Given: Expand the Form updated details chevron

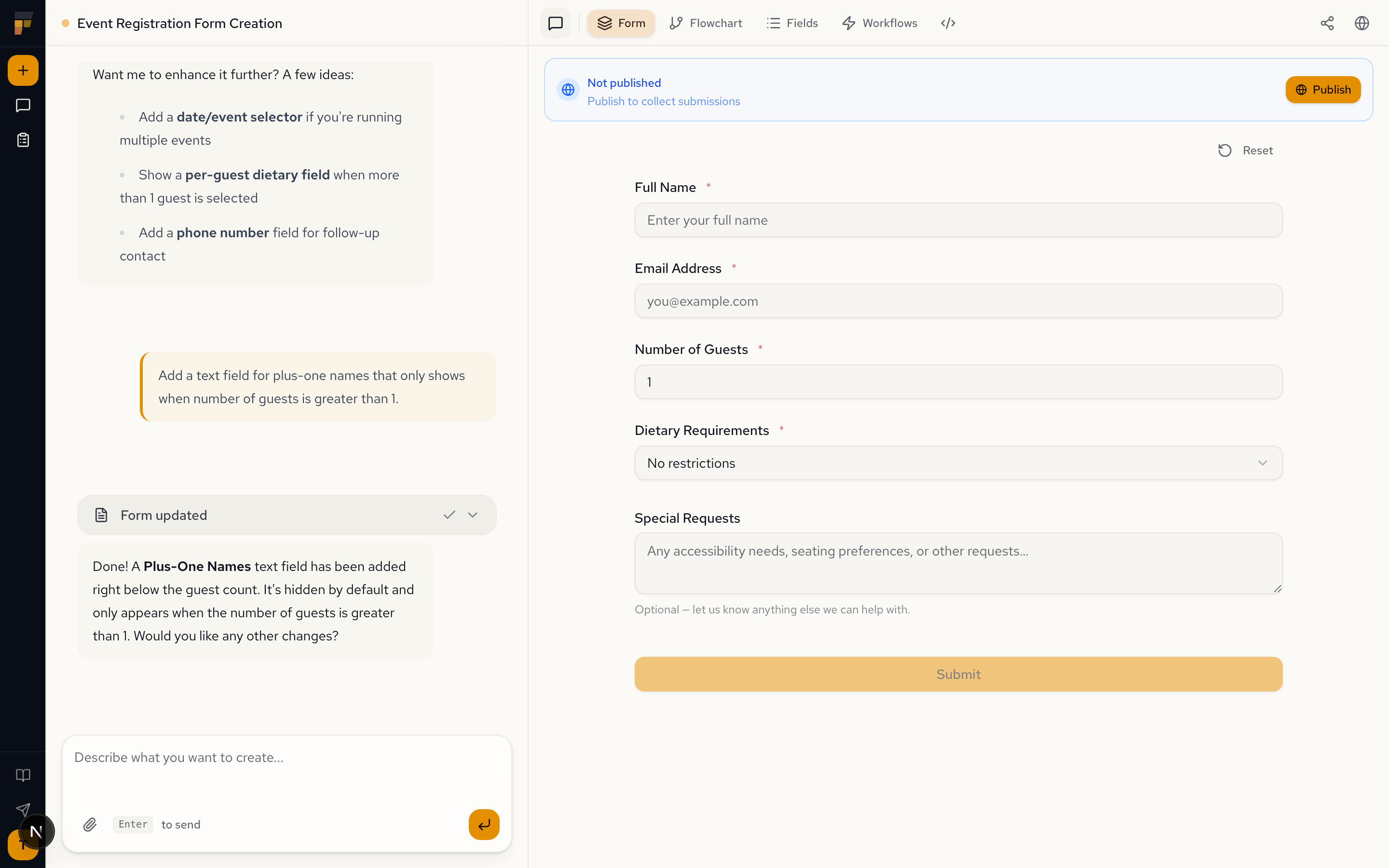Looking at the screenshot, I should click(x=472, y=515).
